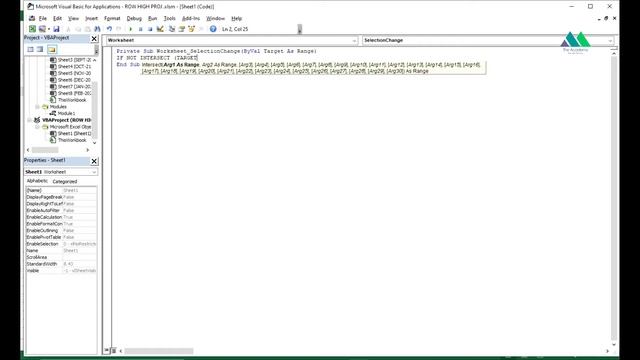Open the Tools menu
This screenshot has width=640, height=360.
pyautogui.click(x=169, y=18)
